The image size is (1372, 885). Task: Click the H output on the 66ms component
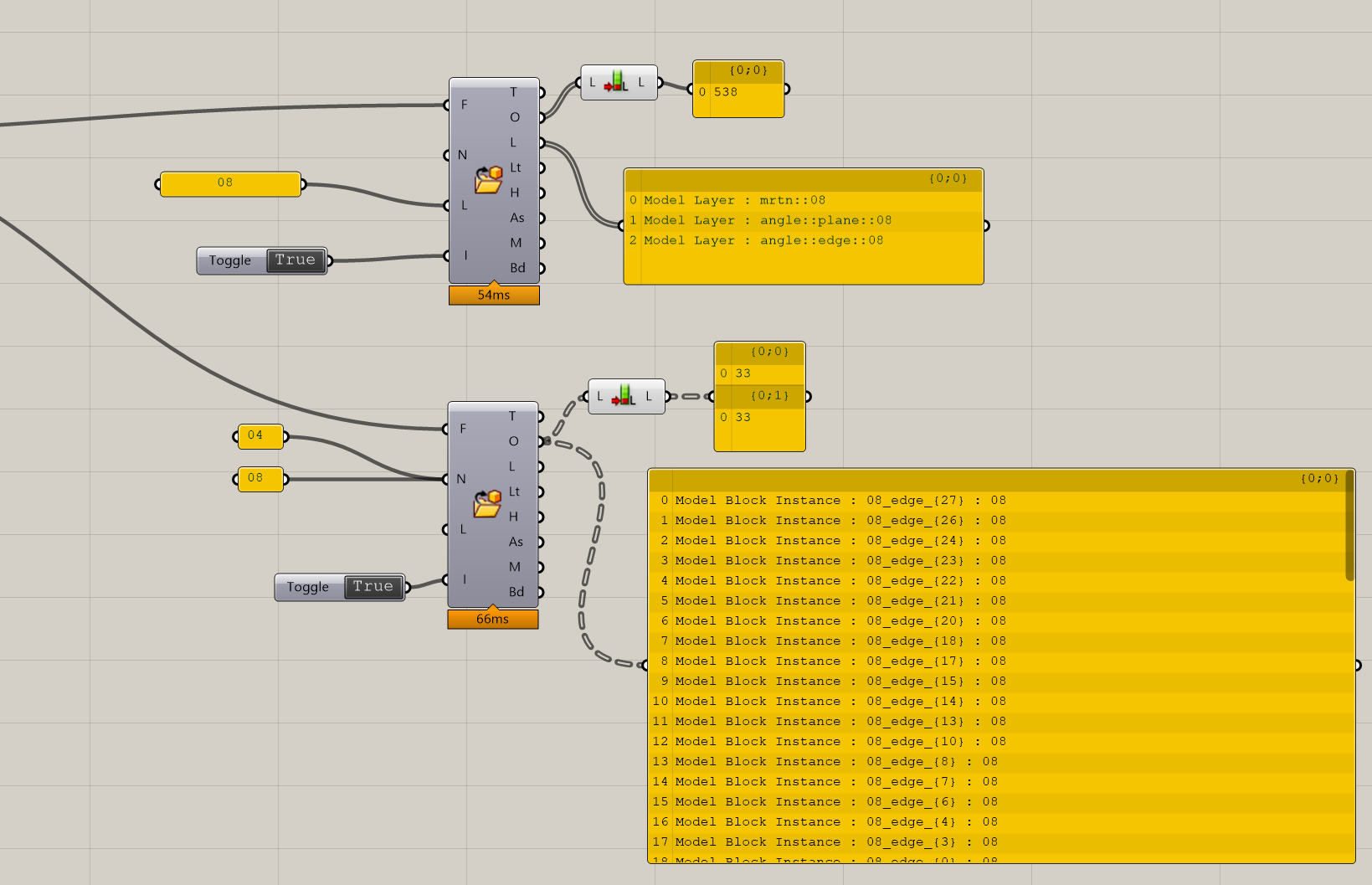coord(514,517)
